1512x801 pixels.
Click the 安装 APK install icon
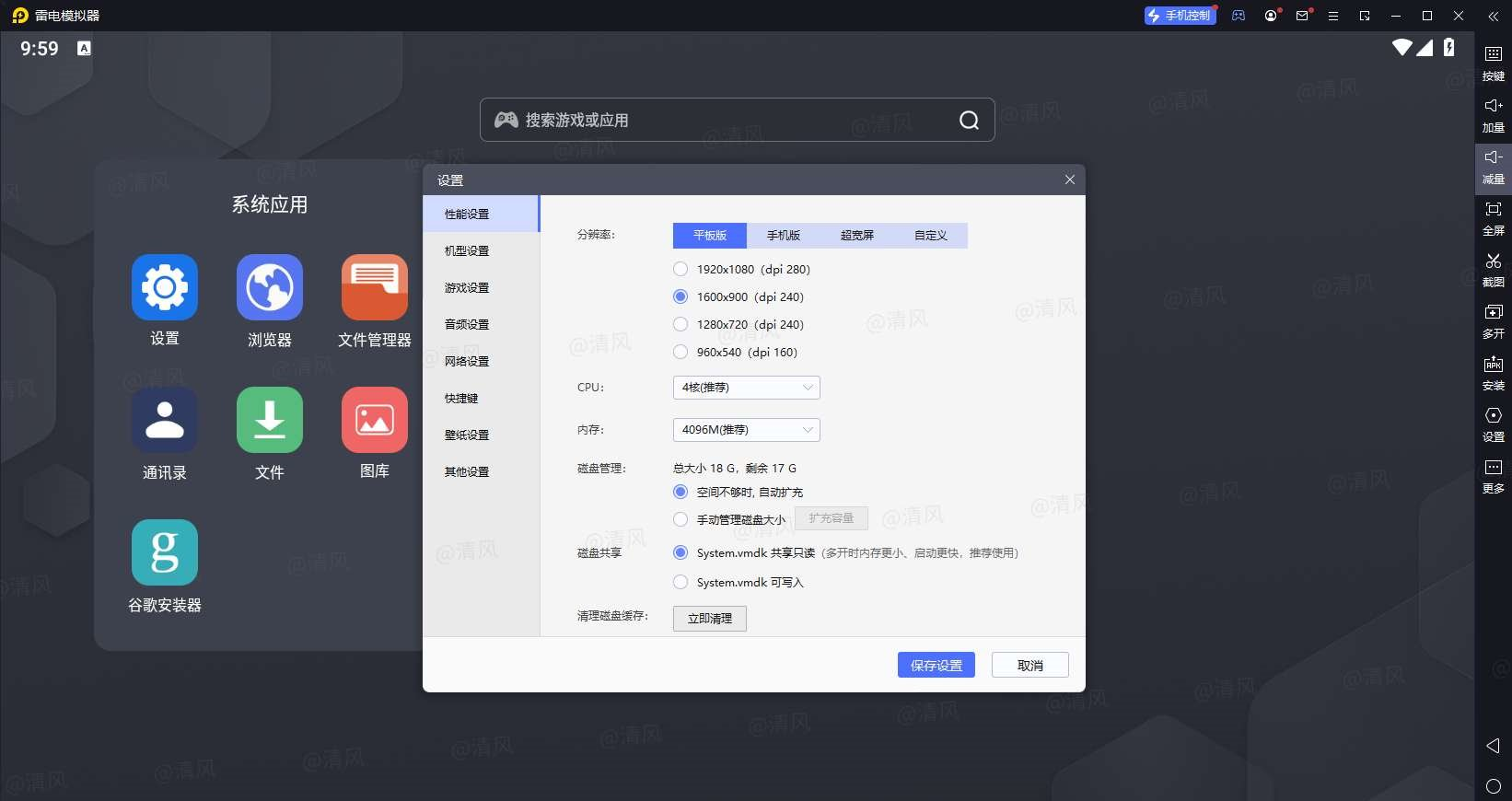point(1493,366)
